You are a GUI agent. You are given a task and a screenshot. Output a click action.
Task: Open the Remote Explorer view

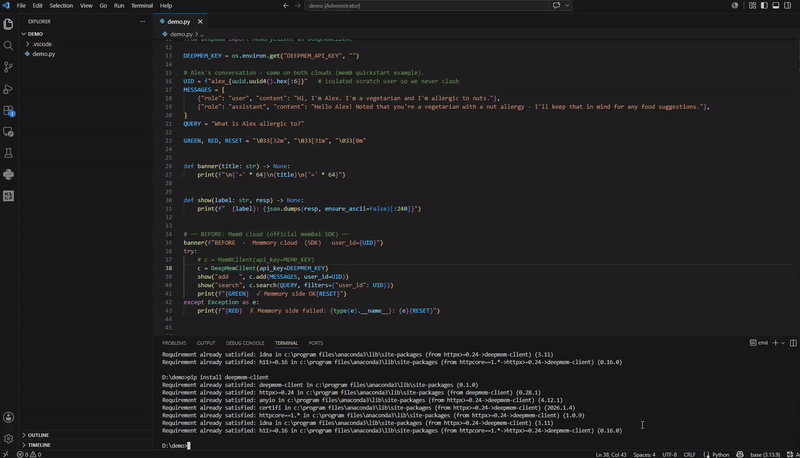[x=8, y=132]
